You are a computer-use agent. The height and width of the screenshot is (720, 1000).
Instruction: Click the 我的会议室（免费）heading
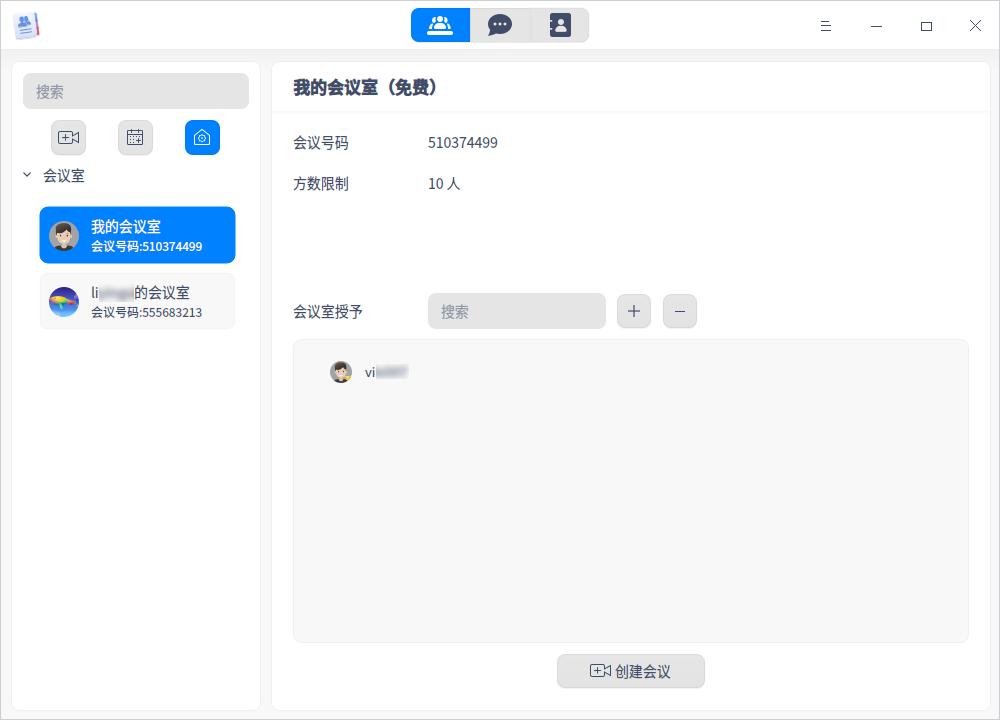pos(365,87)
